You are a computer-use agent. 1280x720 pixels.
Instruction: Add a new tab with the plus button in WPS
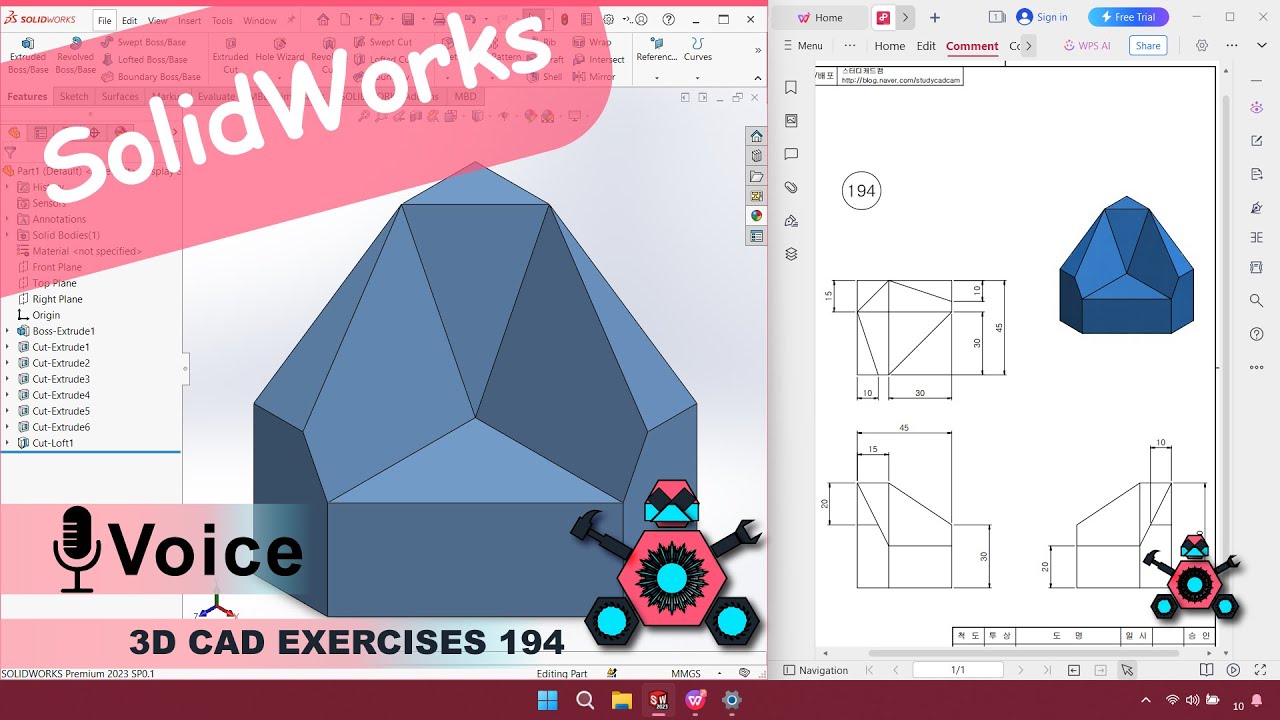pos(935,17)
